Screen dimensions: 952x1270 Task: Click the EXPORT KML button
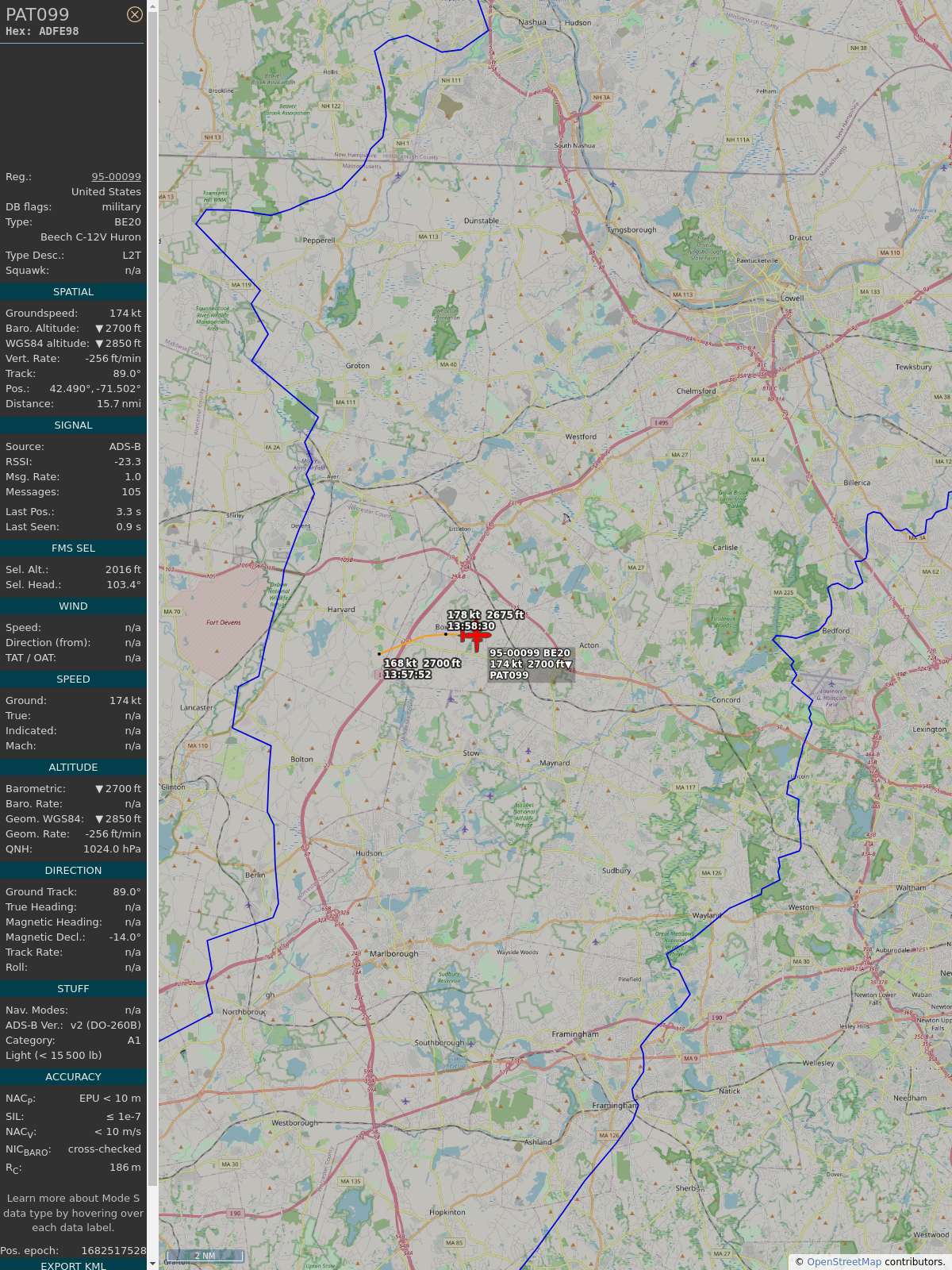coord(73,1265)
